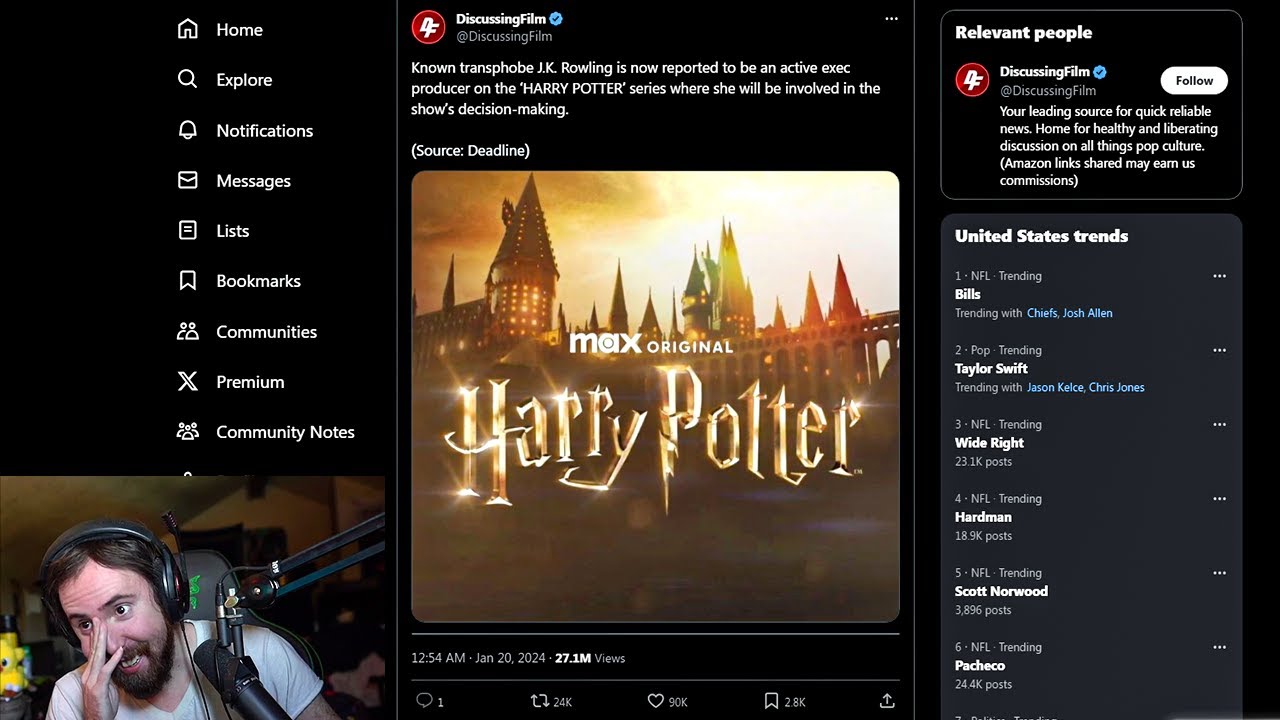The width and height of the screenshot is (1280, 720).
Task: Open more options for Scott Norwood trend
Action: (1219, 573)
